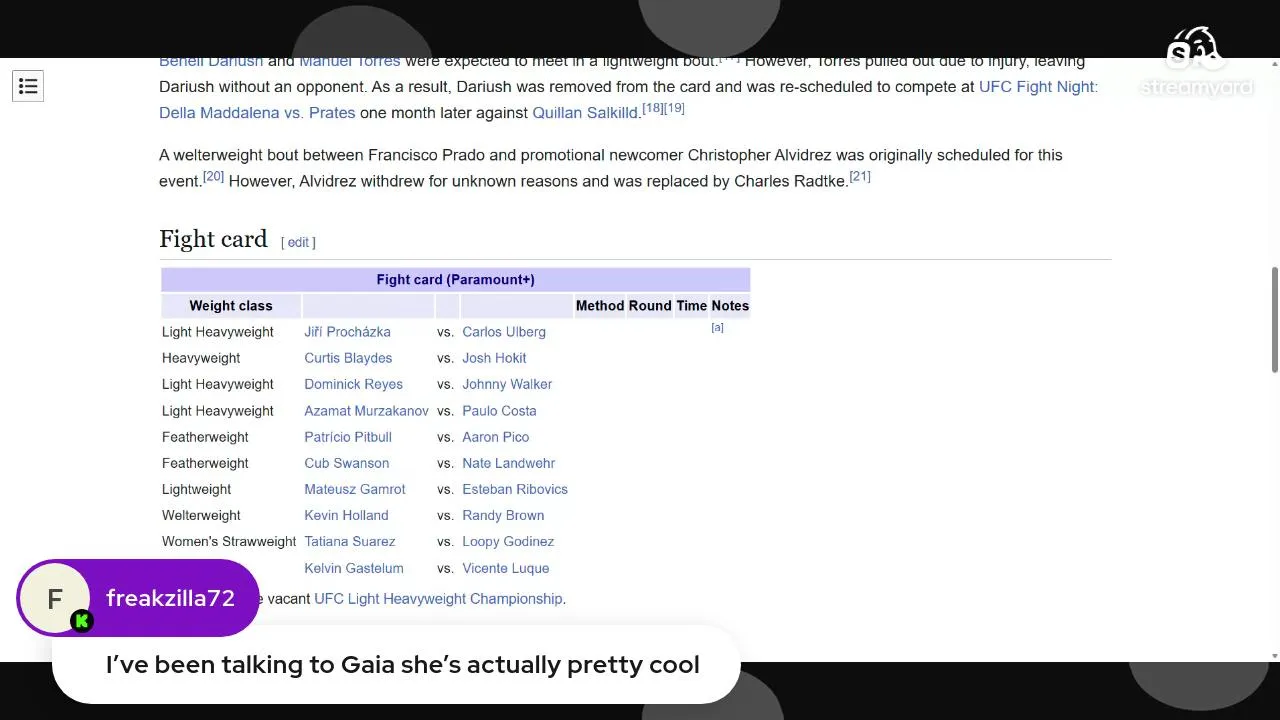Viewport: 1280px width, 720px height.
Task: Open the Esteban Ribovics link
Action: [x=514, y=489]
